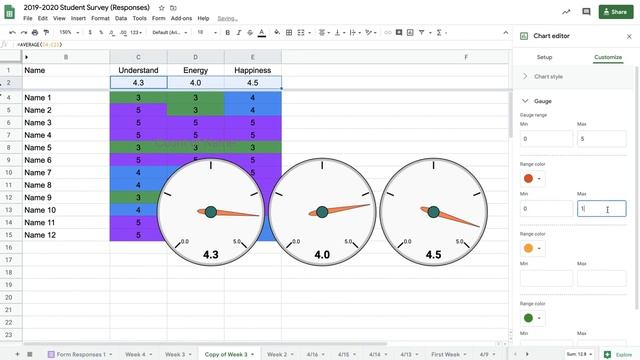Image resolution: width=640 pixels, height=360 pixels.
Task: Open the text color picker
Action: coord(262,33)
